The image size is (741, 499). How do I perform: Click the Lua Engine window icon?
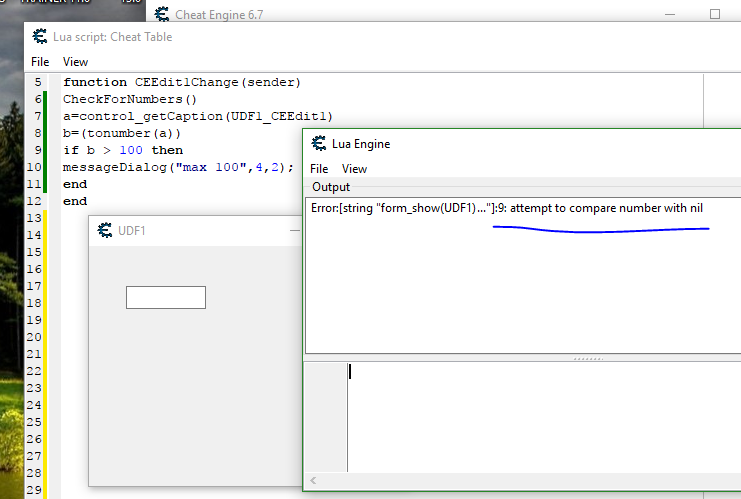319,143
